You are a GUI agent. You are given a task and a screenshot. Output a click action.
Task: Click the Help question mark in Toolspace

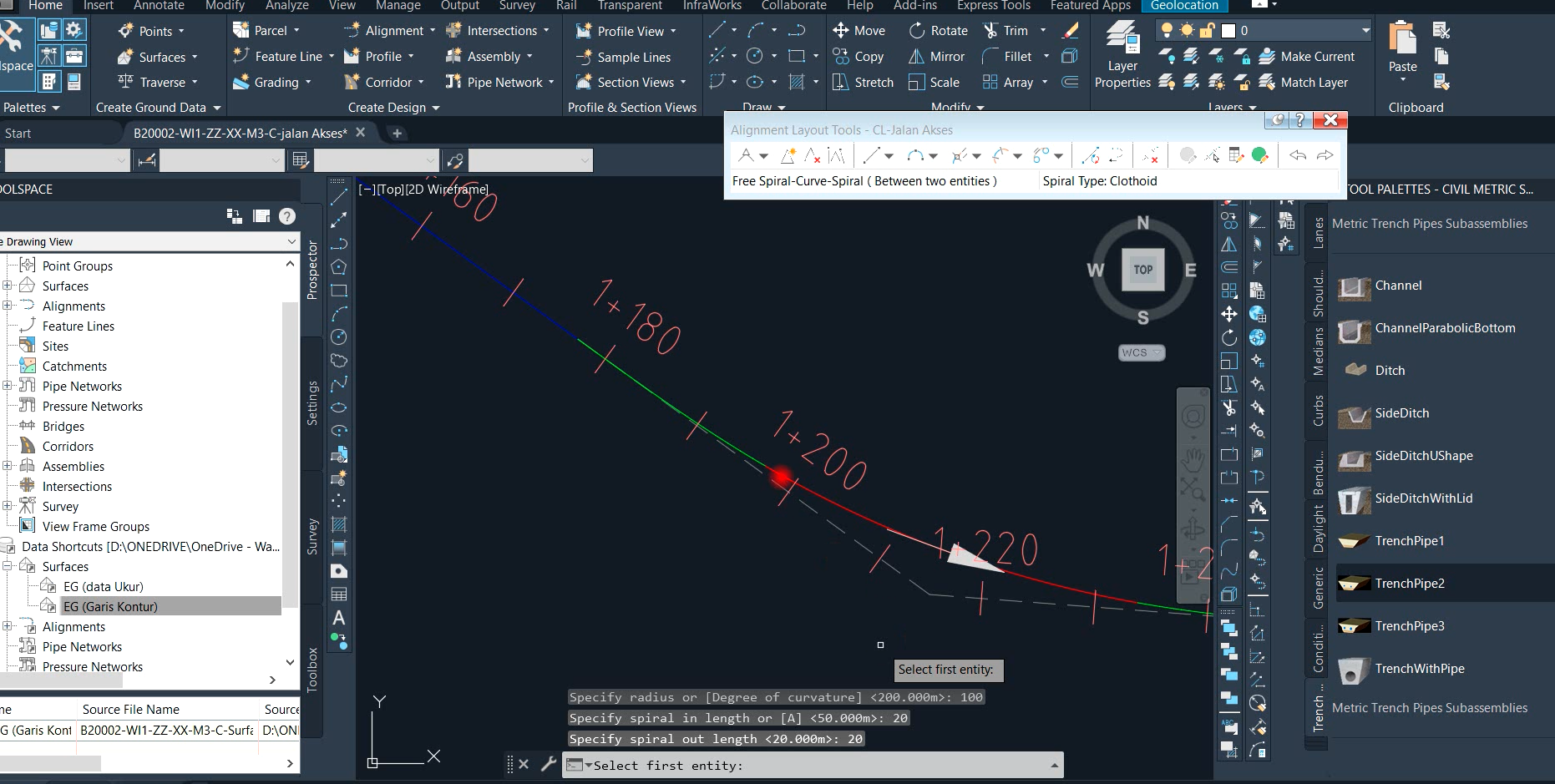pos(287,215)
